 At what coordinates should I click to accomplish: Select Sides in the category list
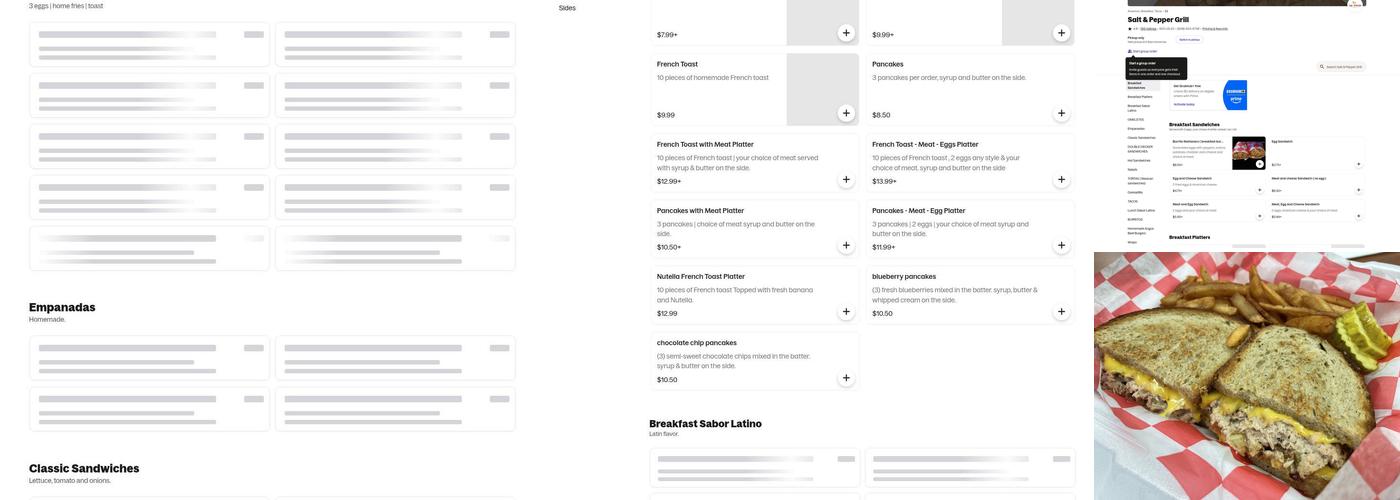(567, 8)
